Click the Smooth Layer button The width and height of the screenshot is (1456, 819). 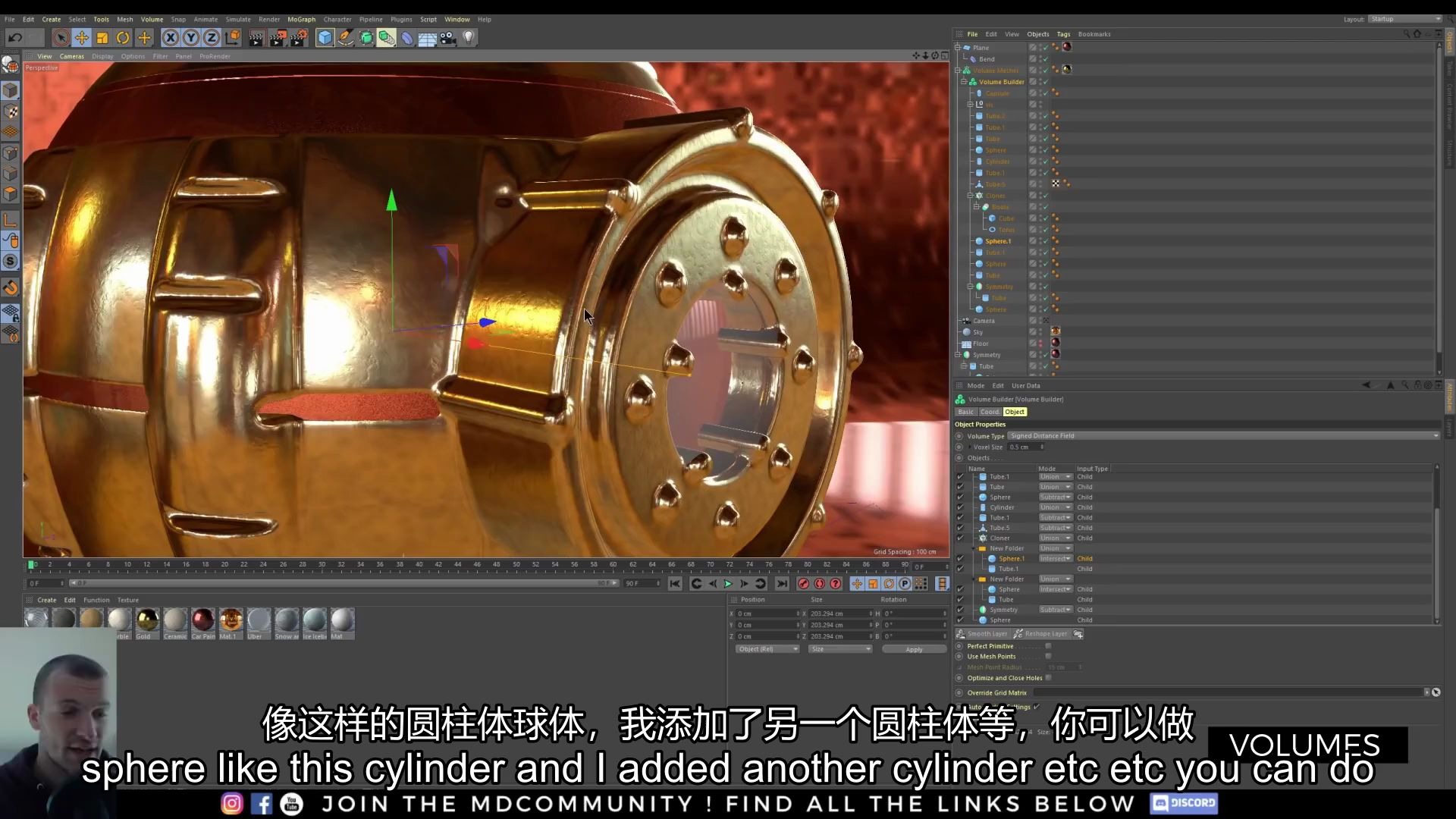(x=986, y=633)
